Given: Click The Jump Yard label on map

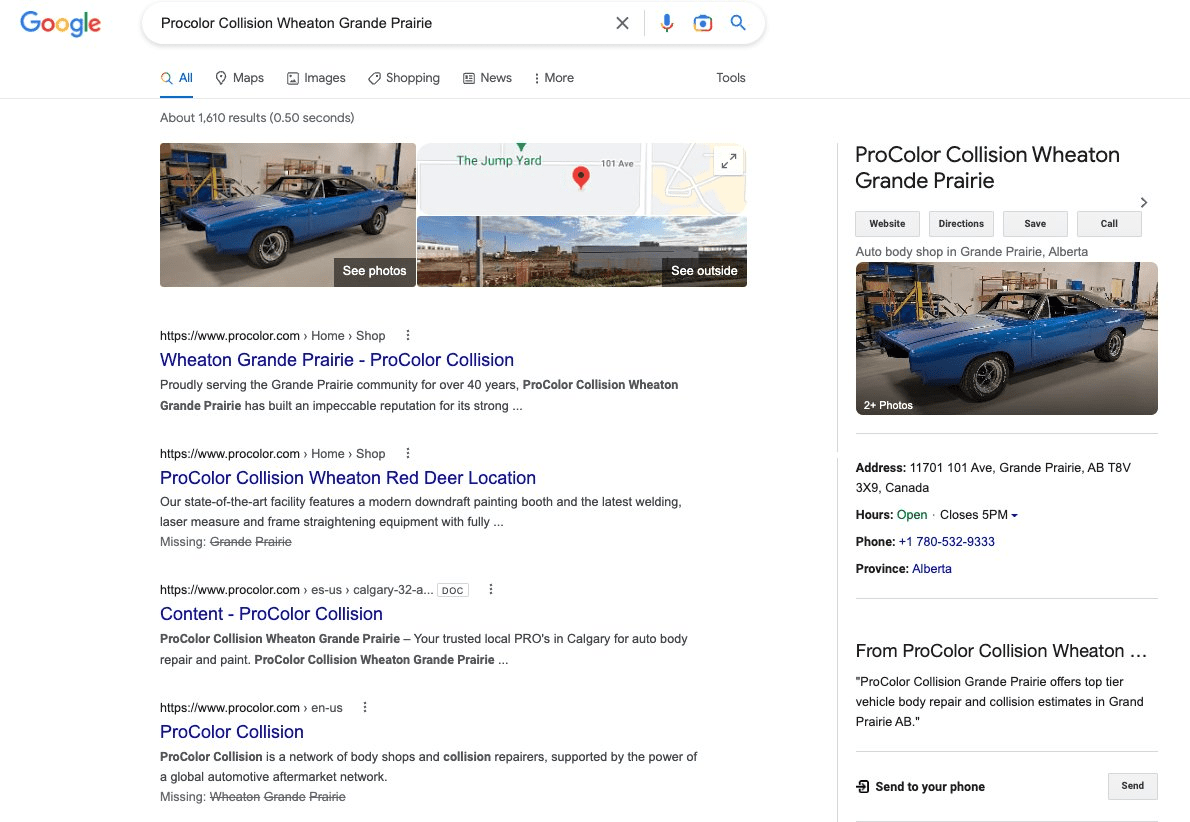Looking at the screenshot, I should pyautogui.click(x=499, y=161).
